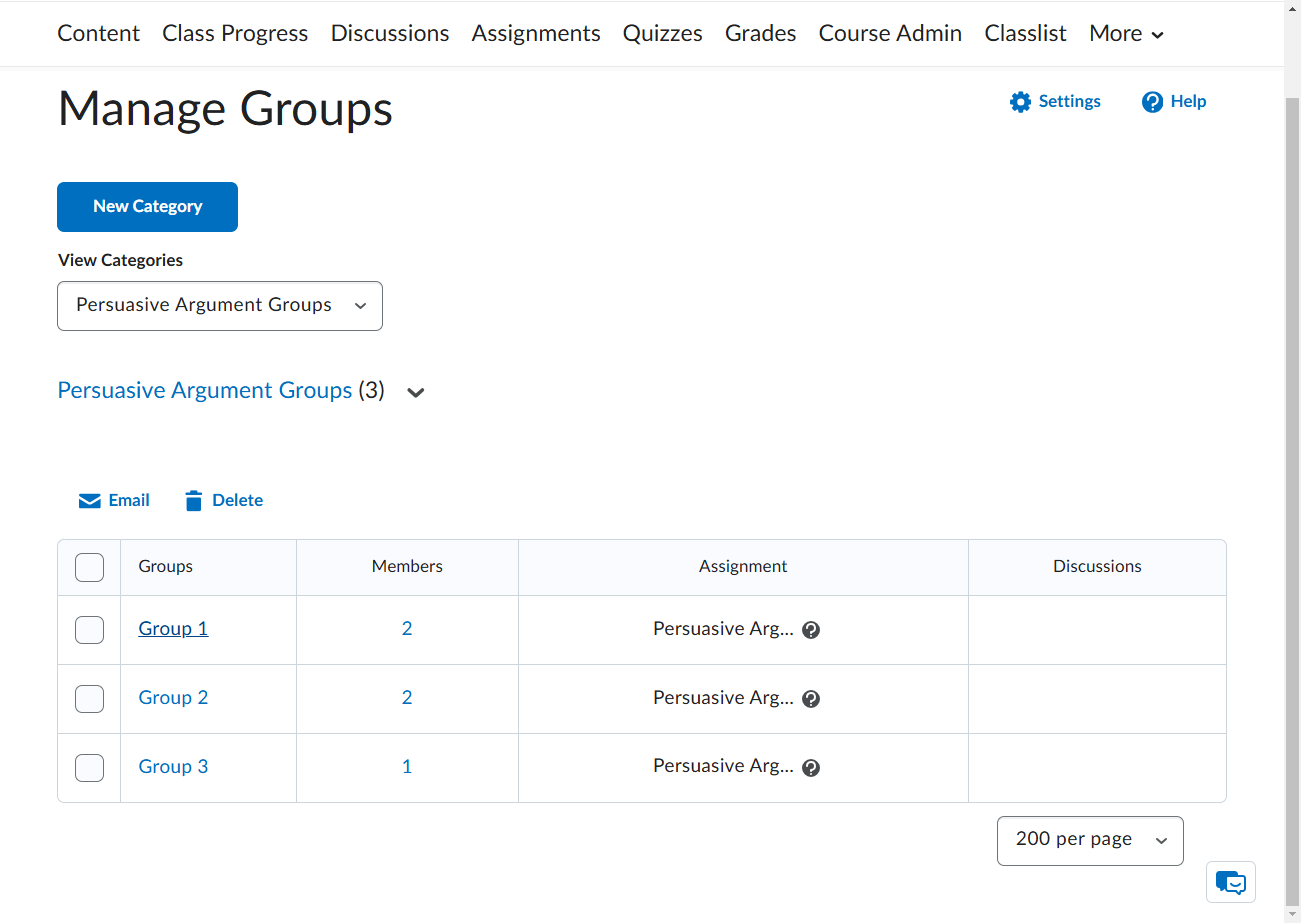Open the Assignments page
This screenshot has height=923, width=1301.
coord(536,34)
